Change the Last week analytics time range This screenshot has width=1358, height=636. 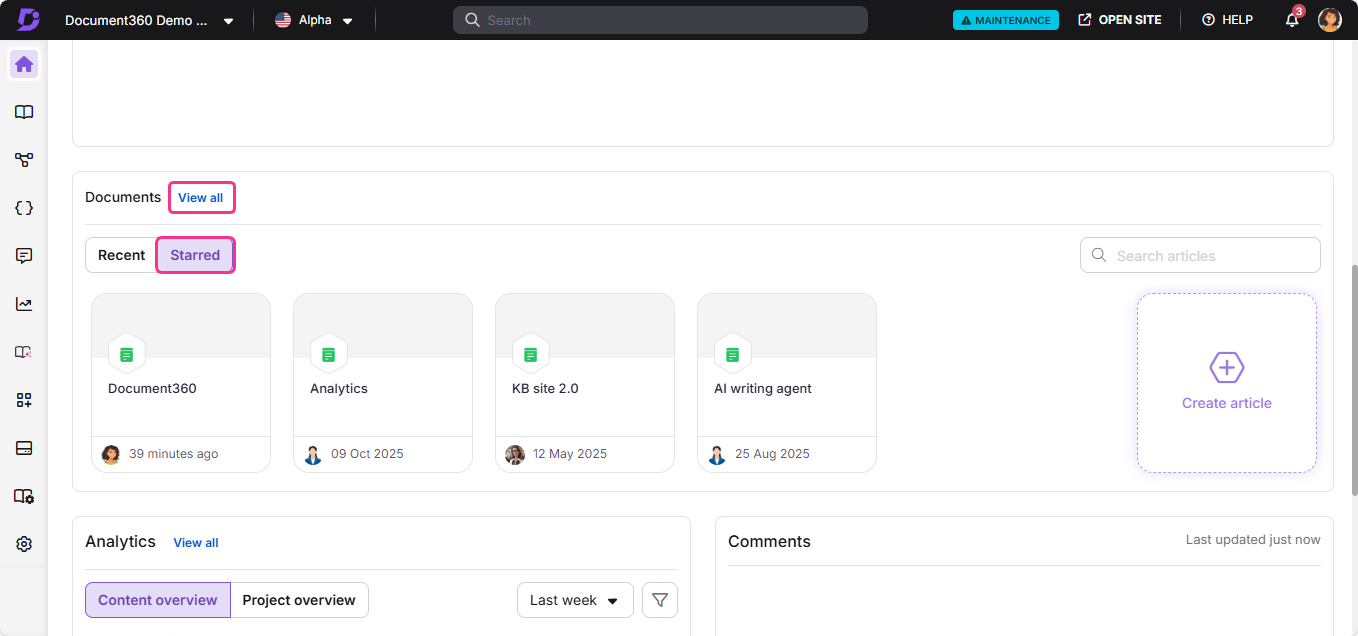point(575,600)
